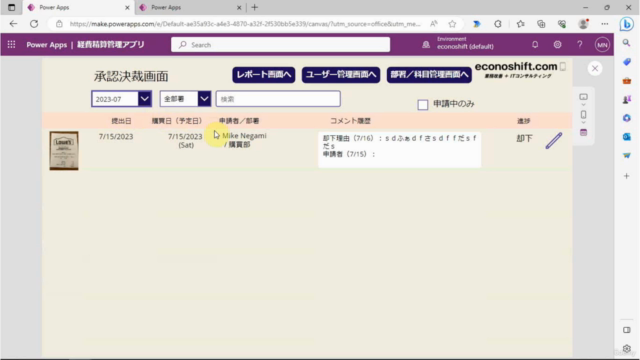Click the econoshift.com logo
Image resolution: width=640 pixels, height=360 pixels.
(x=516, y=69)
